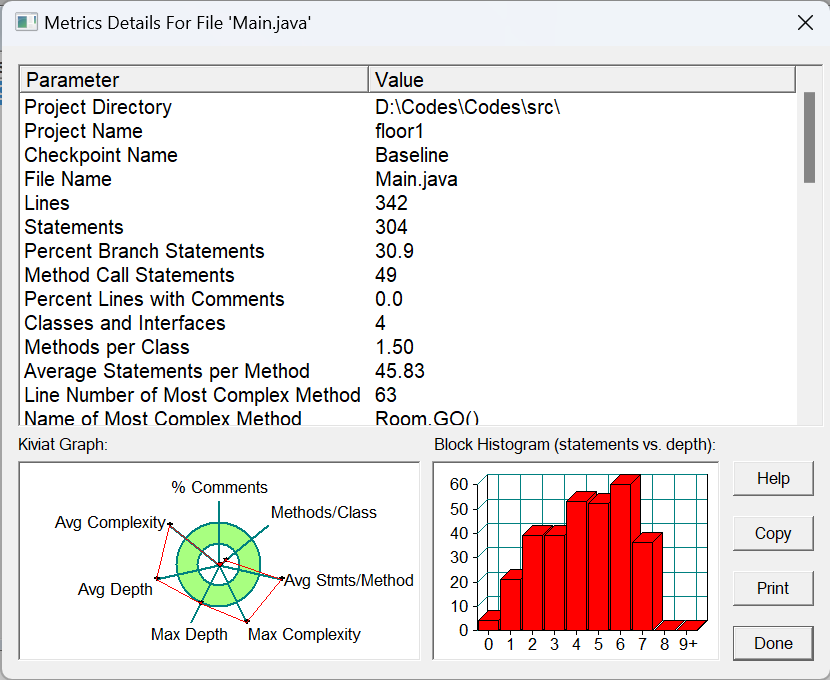Viewport: 830px width, 680px height.
Task: Select the Statements row label
Action: pyautogui.click(x=74, y=227)
